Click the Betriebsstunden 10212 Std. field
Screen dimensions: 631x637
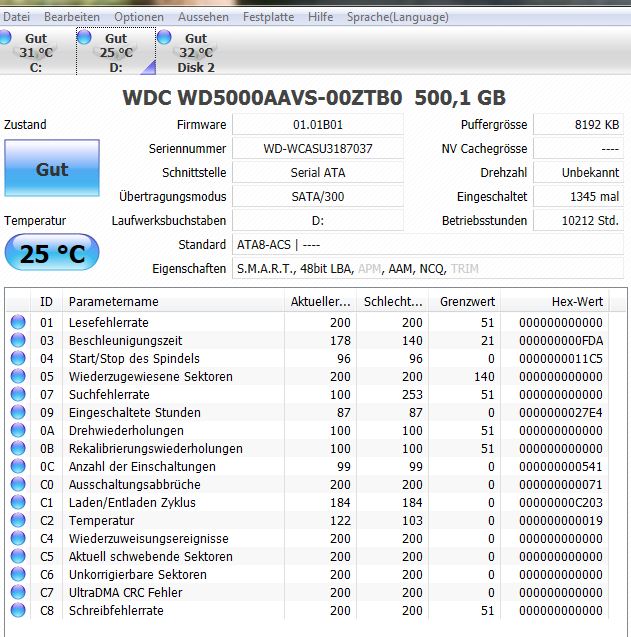click(x=578, y=221)
